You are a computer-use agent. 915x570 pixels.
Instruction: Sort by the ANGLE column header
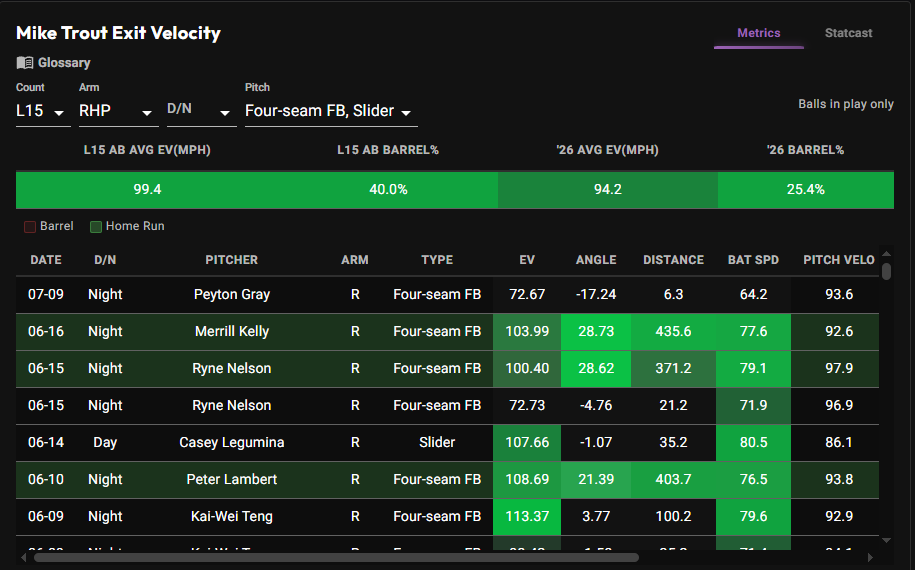(x=596, y=260)
